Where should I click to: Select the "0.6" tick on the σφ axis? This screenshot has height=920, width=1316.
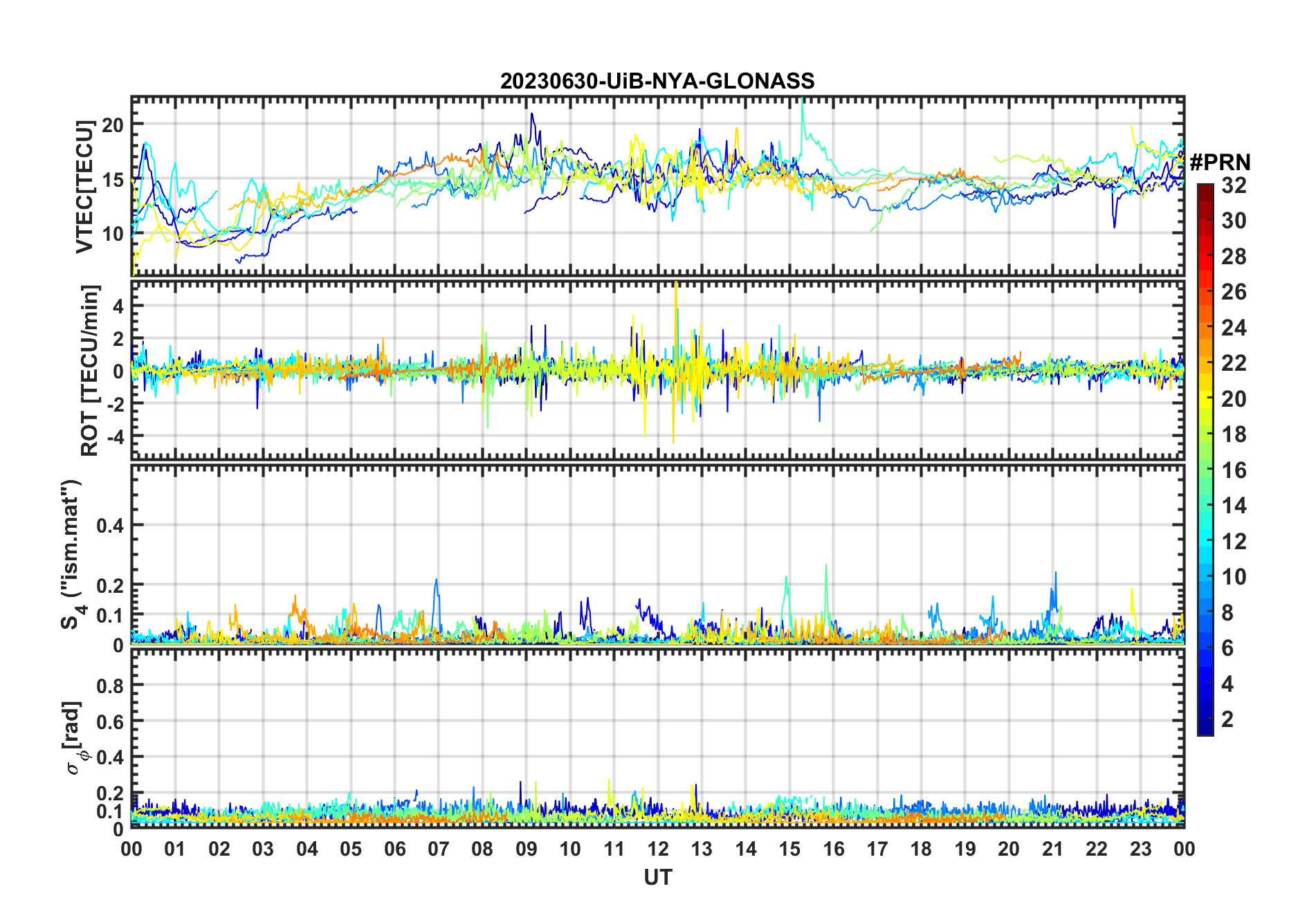pos(110,722)
